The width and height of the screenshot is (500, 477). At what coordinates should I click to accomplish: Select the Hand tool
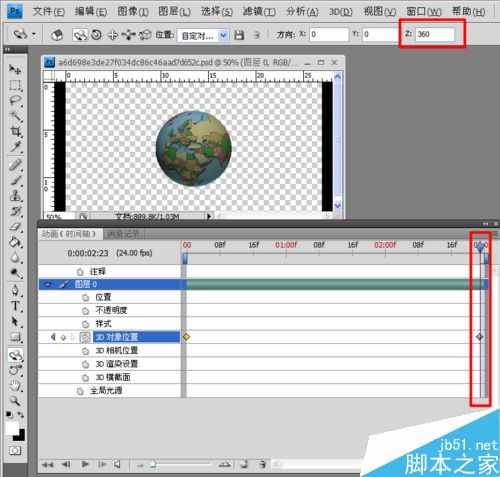[x=15, y=386]
